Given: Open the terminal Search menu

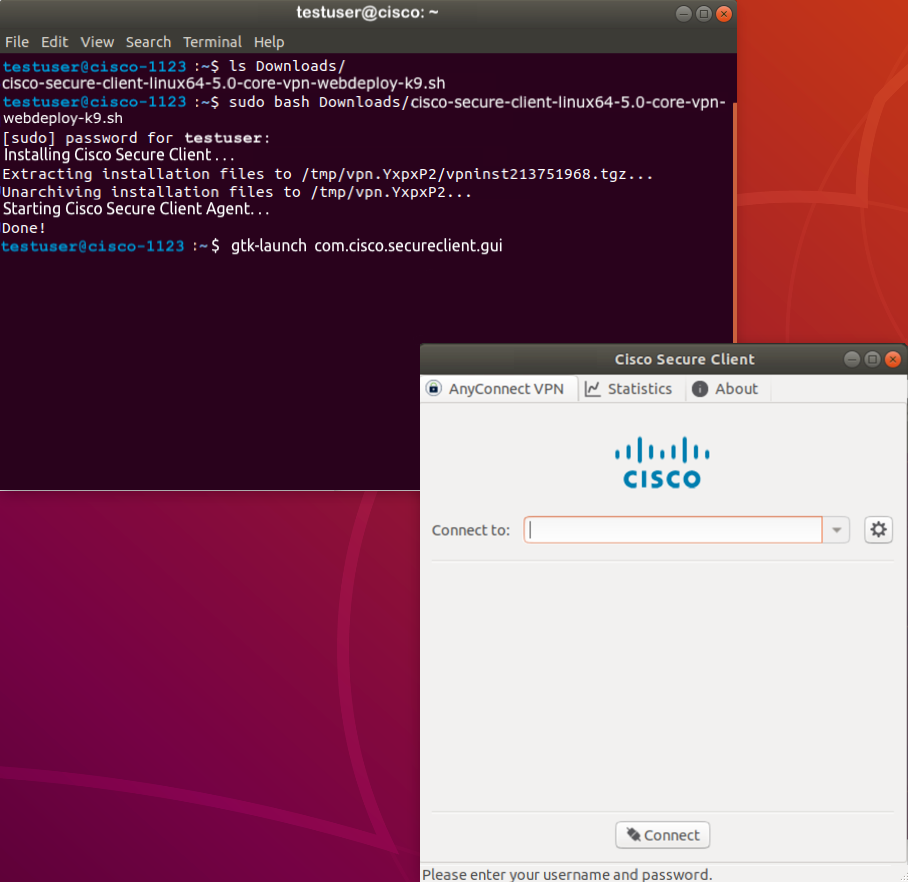Looking at the screenshot, I should point(148,42).
